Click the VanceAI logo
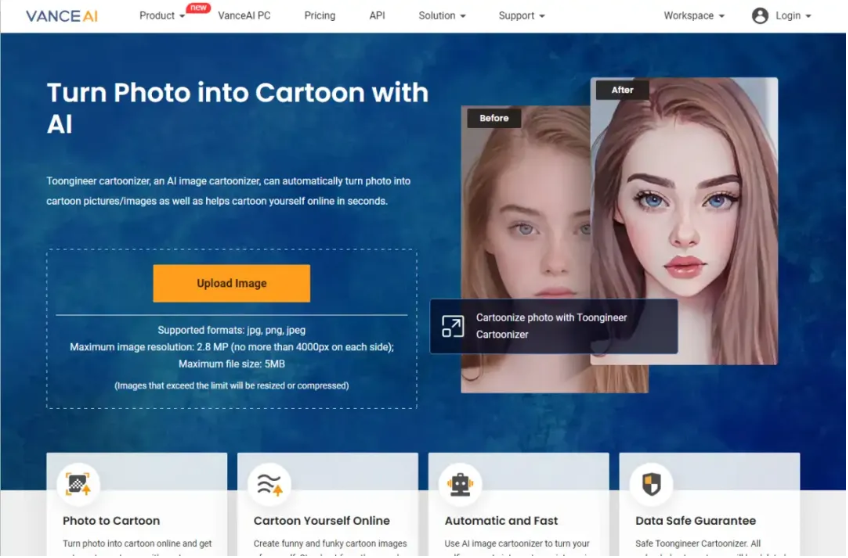The image size is (848, 558). coord(62,16)
